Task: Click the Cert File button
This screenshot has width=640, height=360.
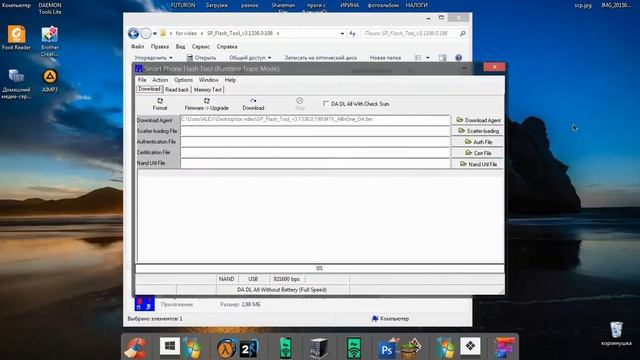Action: (478, 153)
